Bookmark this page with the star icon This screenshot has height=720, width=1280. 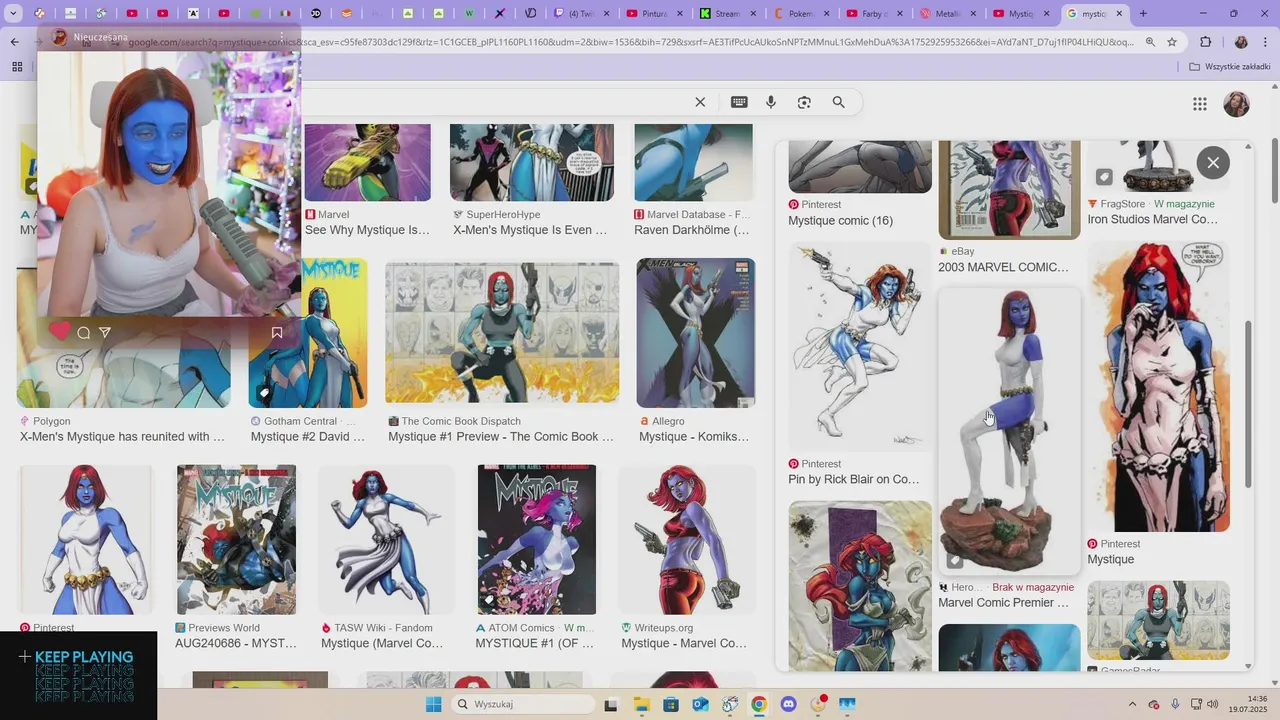(1172, 42)
